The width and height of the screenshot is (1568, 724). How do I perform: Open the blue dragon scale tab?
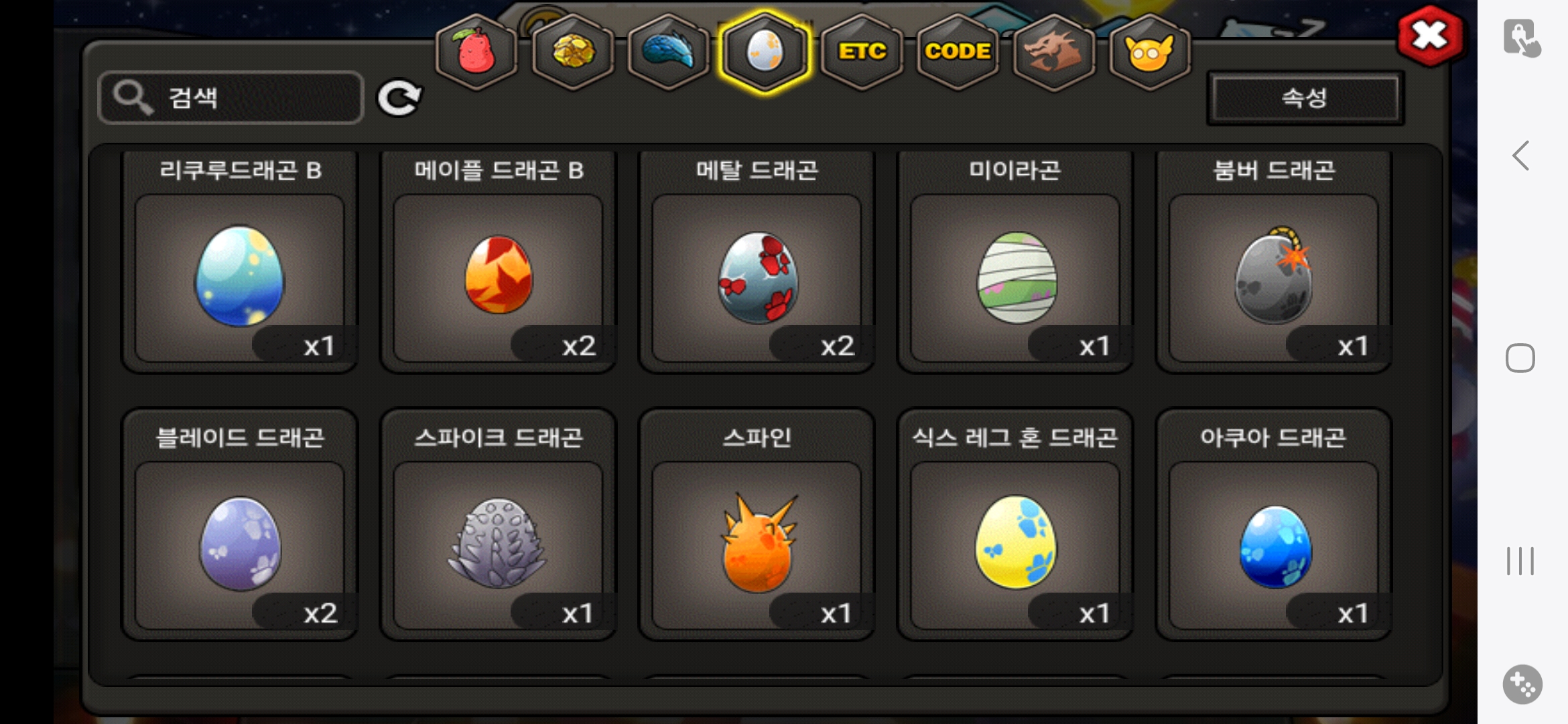tap(668, 52)
